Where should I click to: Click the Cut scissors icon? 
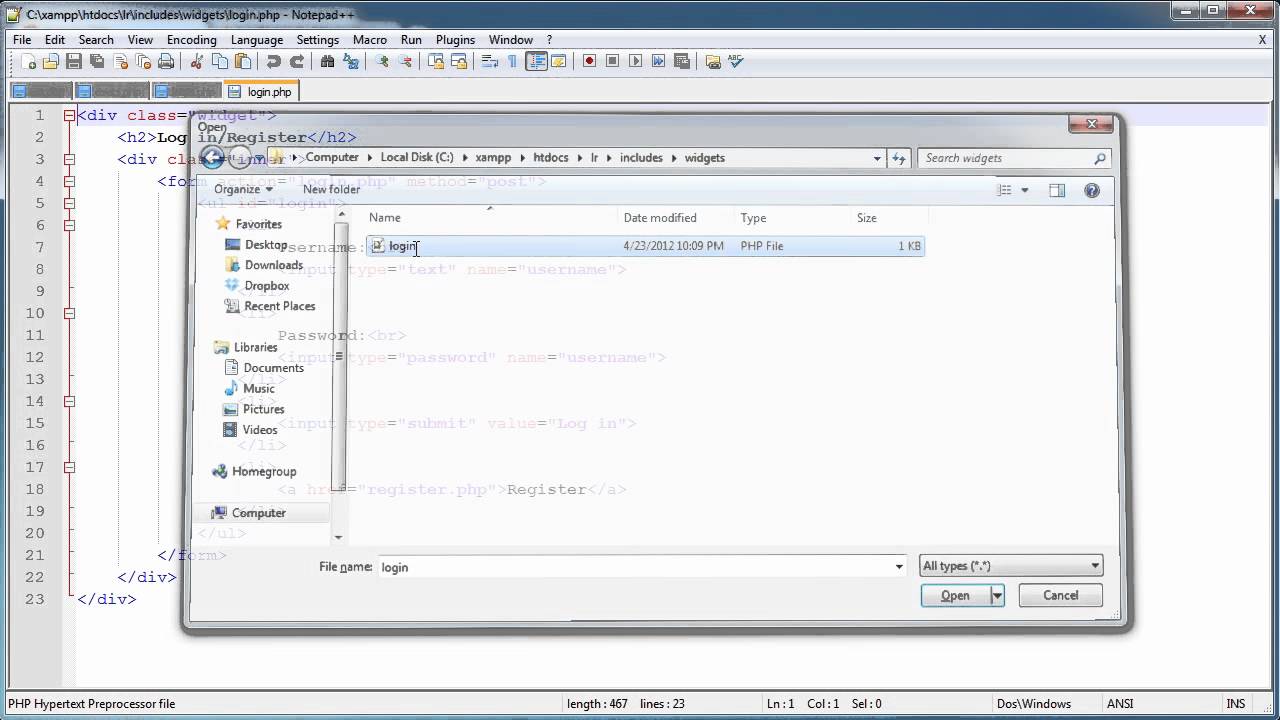(x=197, y=61)
